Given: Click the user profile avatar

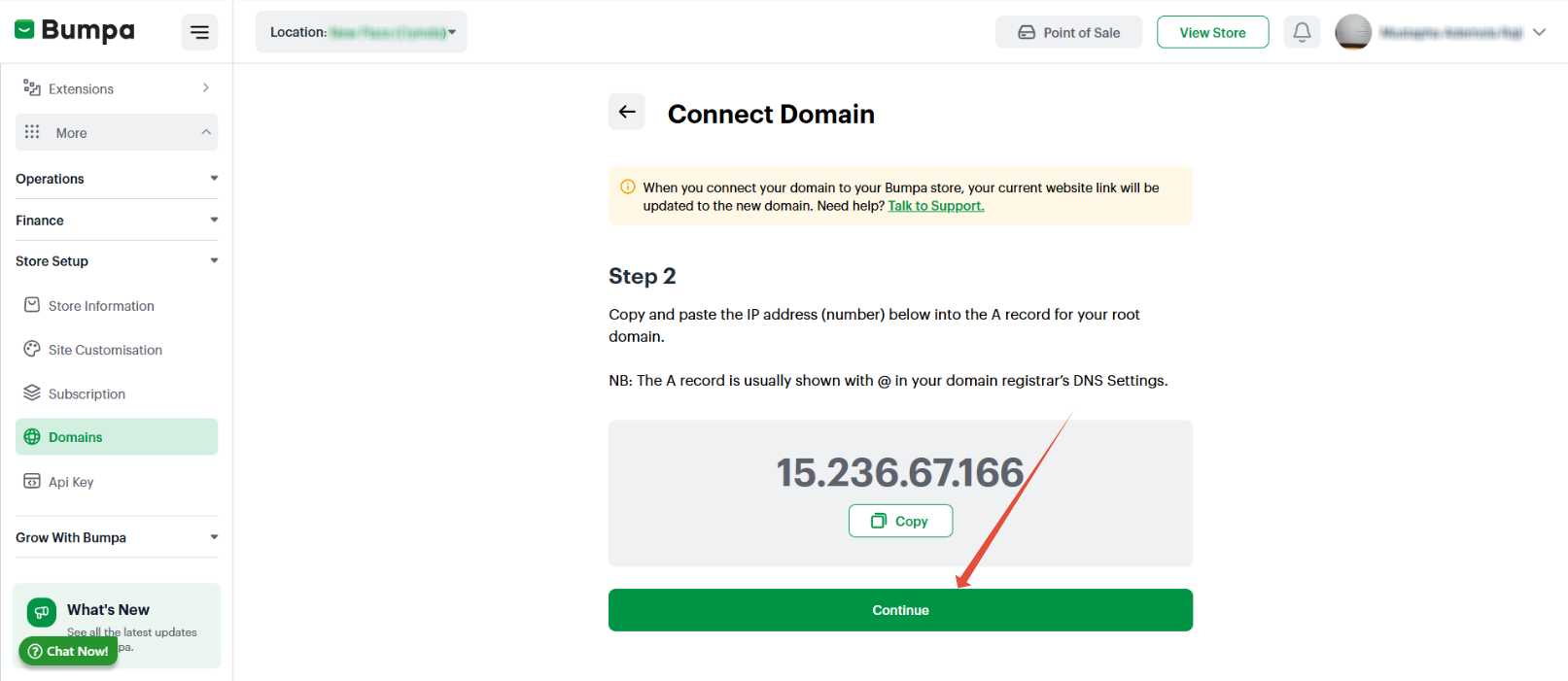Looking at the screenshot, I should point(1353,32).
